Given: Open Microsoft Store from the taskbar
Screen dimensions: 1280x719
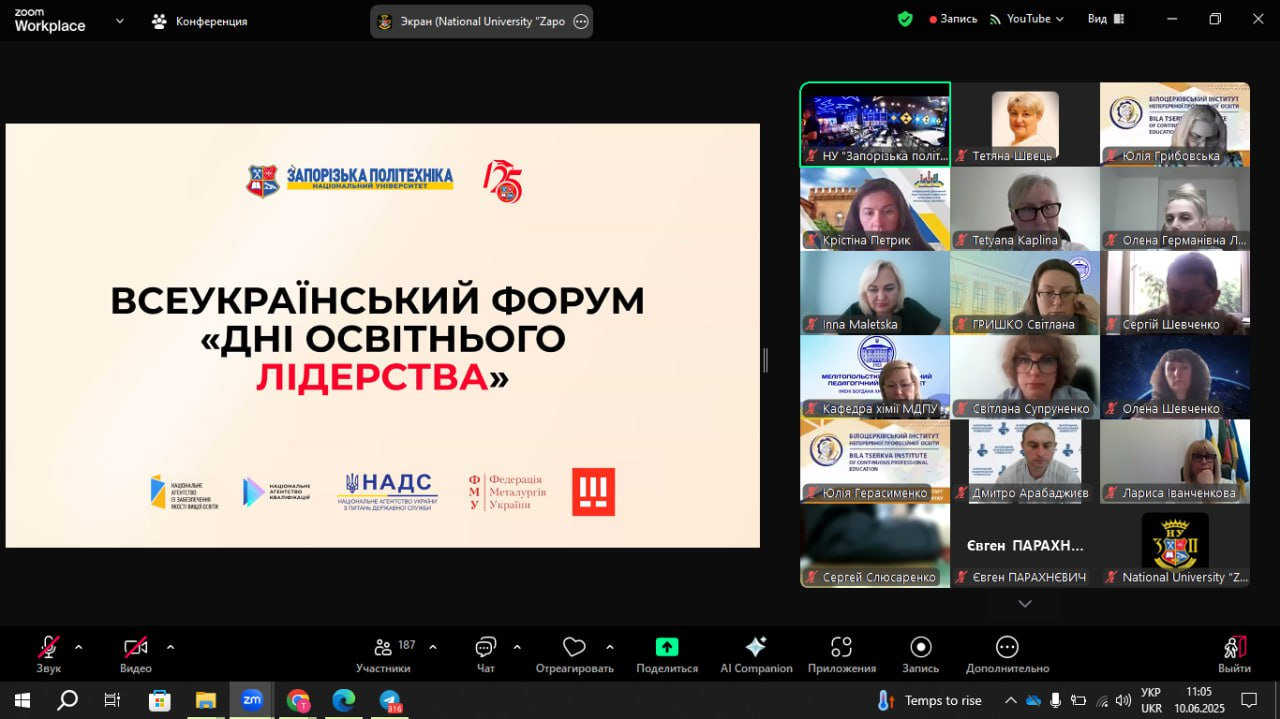Looking at the screenshot, I should 159,700.
